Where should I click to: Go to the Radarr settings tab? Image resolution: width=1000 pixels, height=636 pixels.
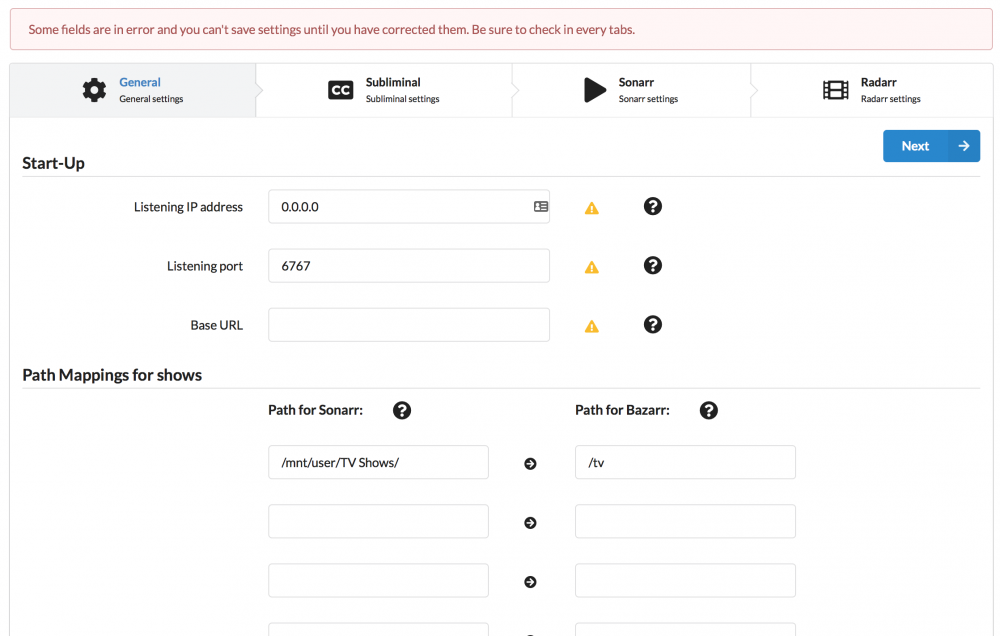(x=872, y=90)
